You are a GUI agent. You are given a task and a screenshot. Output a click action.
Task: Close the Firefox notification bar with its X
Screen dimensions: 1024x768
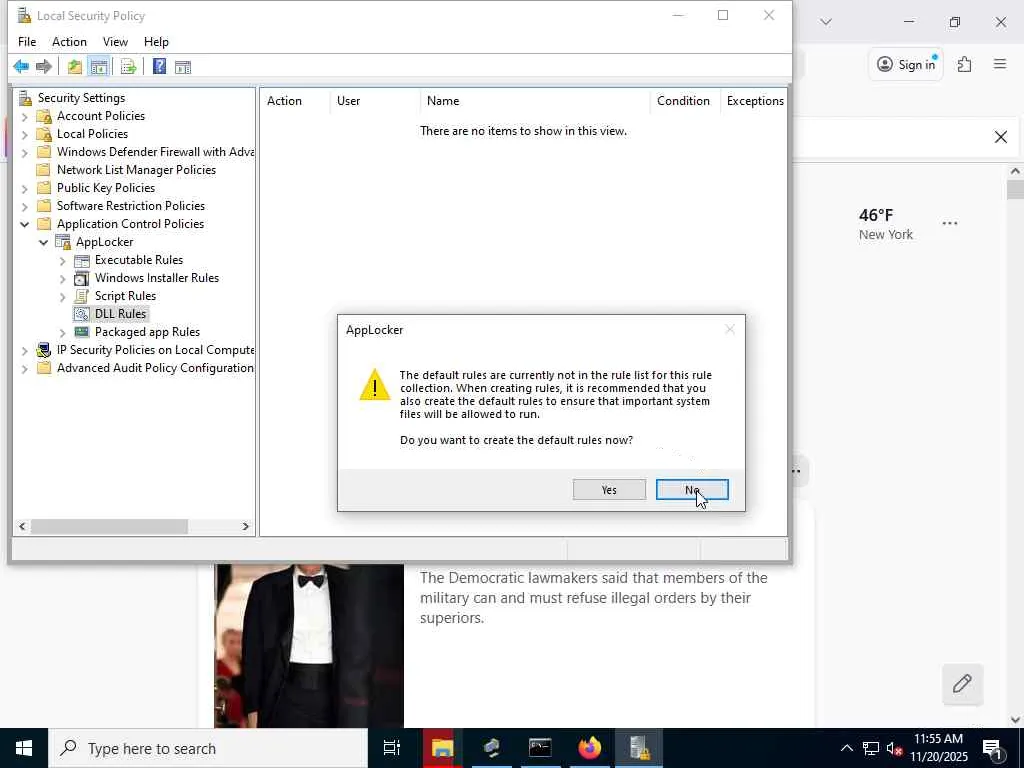(1000, 137)
